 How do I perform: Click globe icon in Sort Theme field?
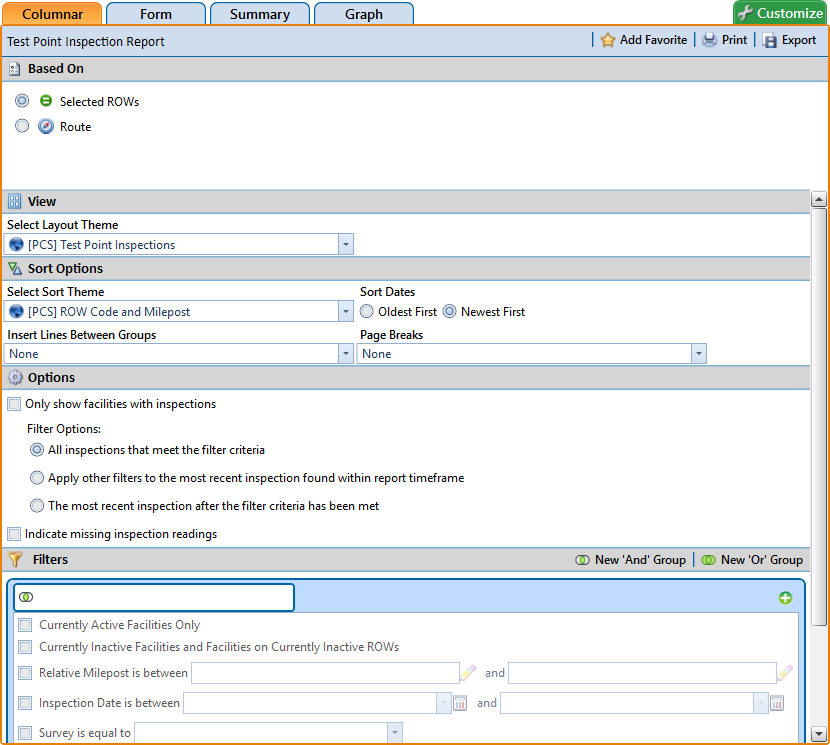[x=16, y=311]
